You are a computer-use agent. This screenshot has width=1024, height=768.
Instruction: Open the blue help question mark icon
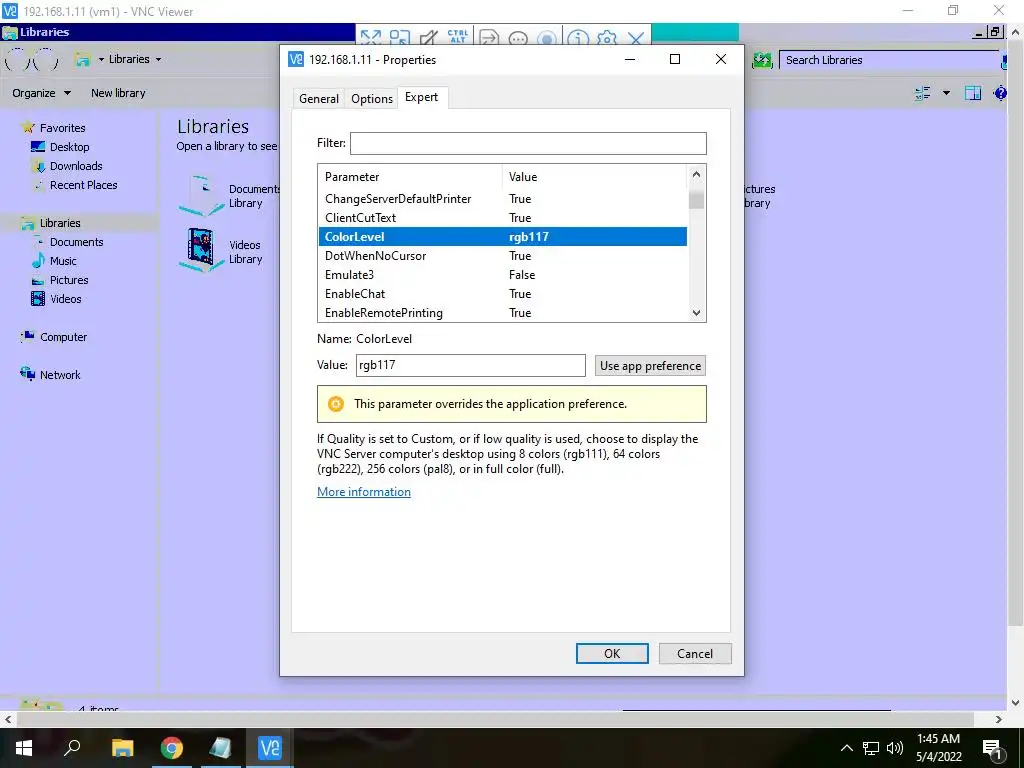[x=1000, y=93]
